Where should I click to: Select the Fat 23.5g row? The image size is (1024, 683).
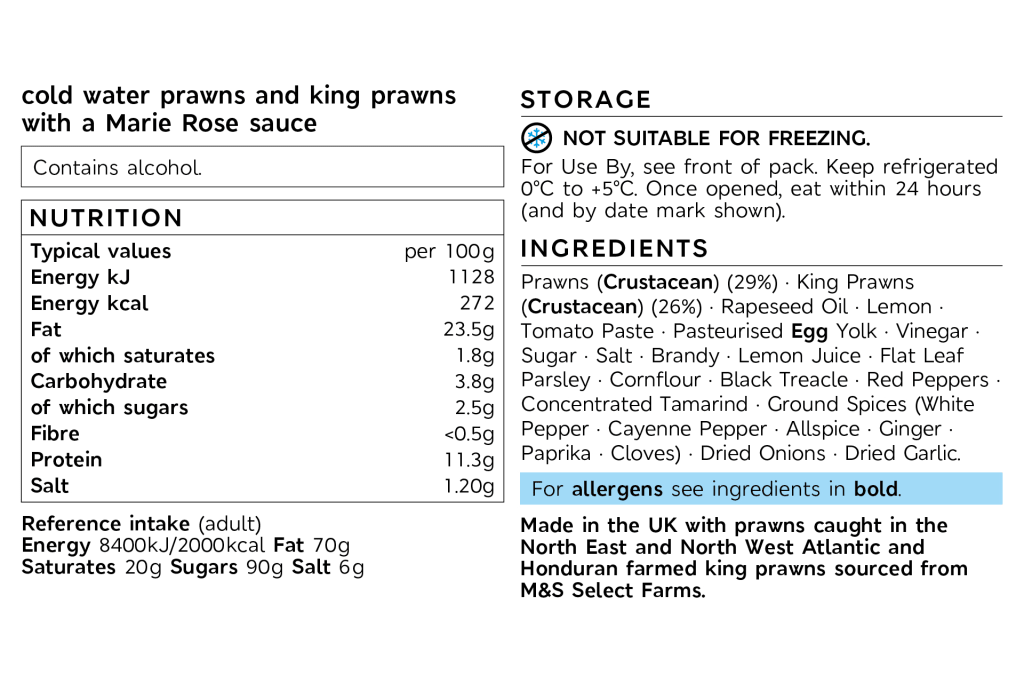(263, 329)
